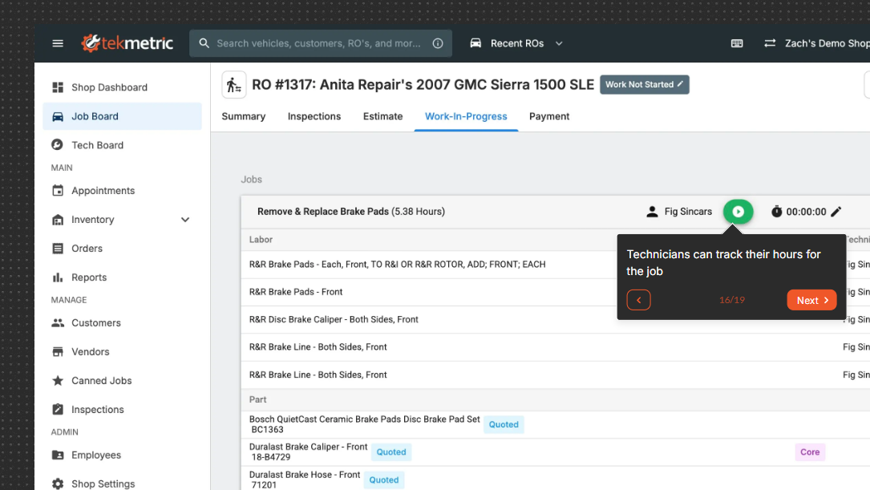This screenshot has width=870, height=490.
Task: Select R&R Disc Brake Caliper labor row
Action: click(555, 320)
